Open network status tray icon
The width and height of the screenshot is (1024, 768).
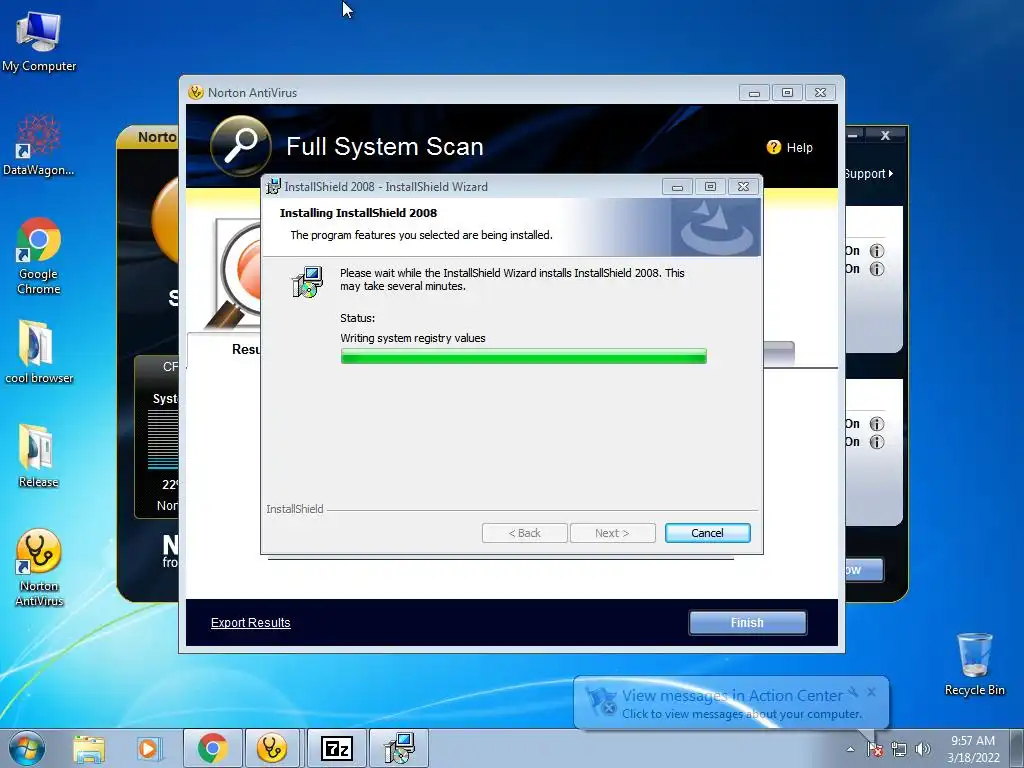pos(899,749)
